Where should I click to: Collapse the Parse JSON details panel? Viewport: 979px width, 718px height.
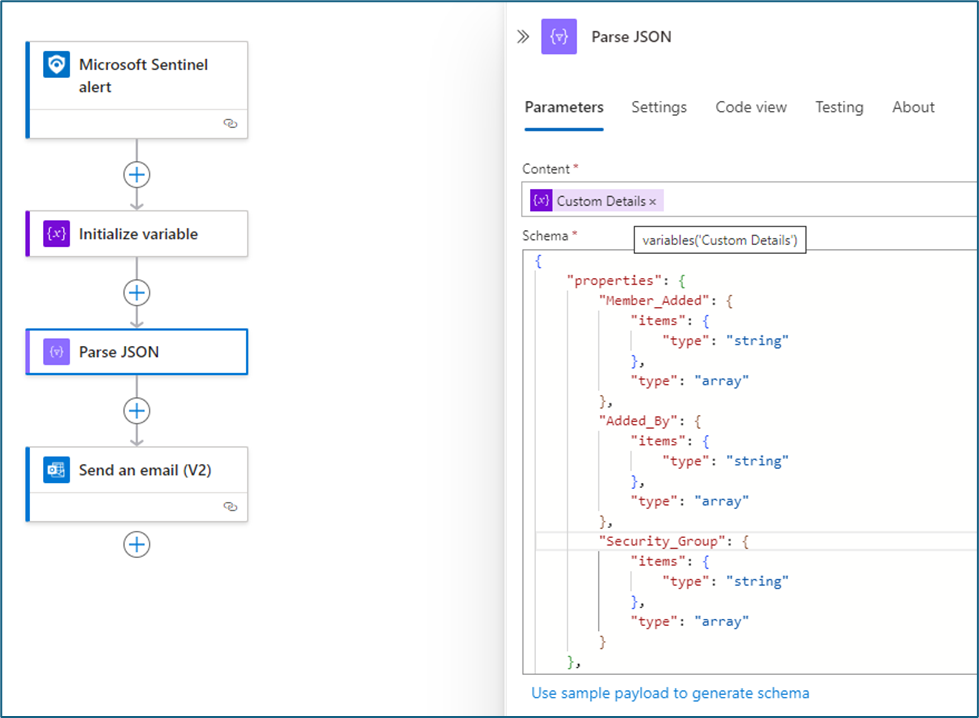523,37
